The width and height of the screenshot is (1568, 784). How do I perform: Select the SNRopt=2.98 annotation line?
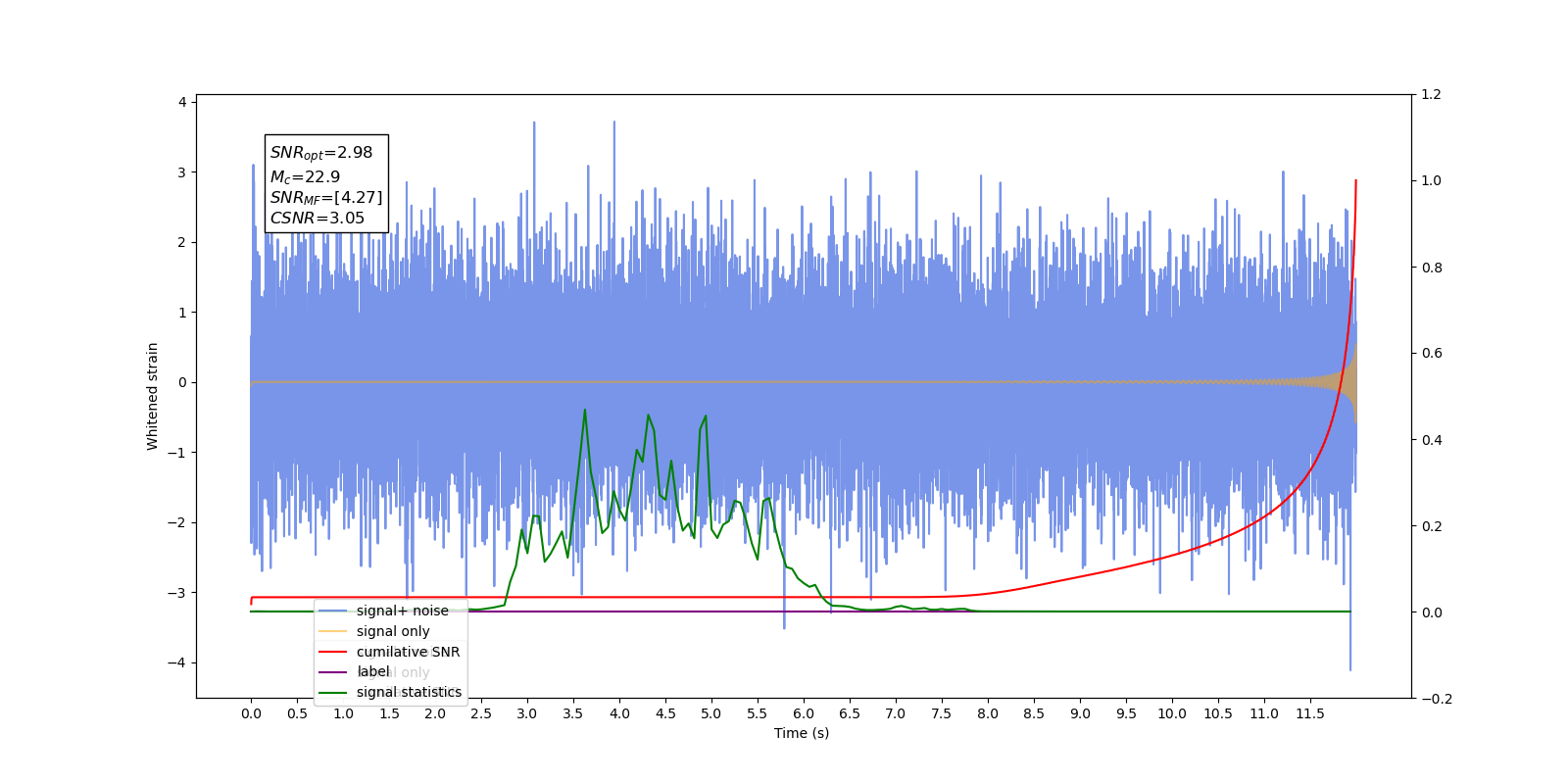321,153
